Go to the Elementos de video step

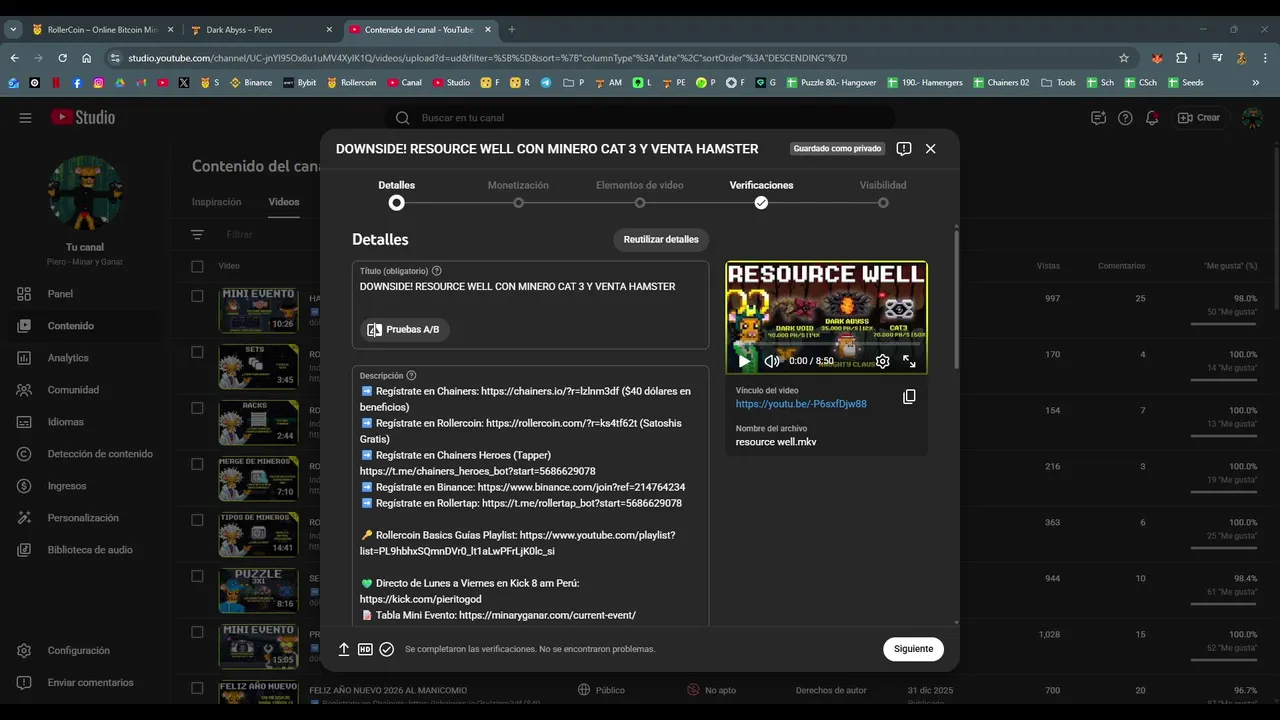pyautogui.click(x=640, y=194)
